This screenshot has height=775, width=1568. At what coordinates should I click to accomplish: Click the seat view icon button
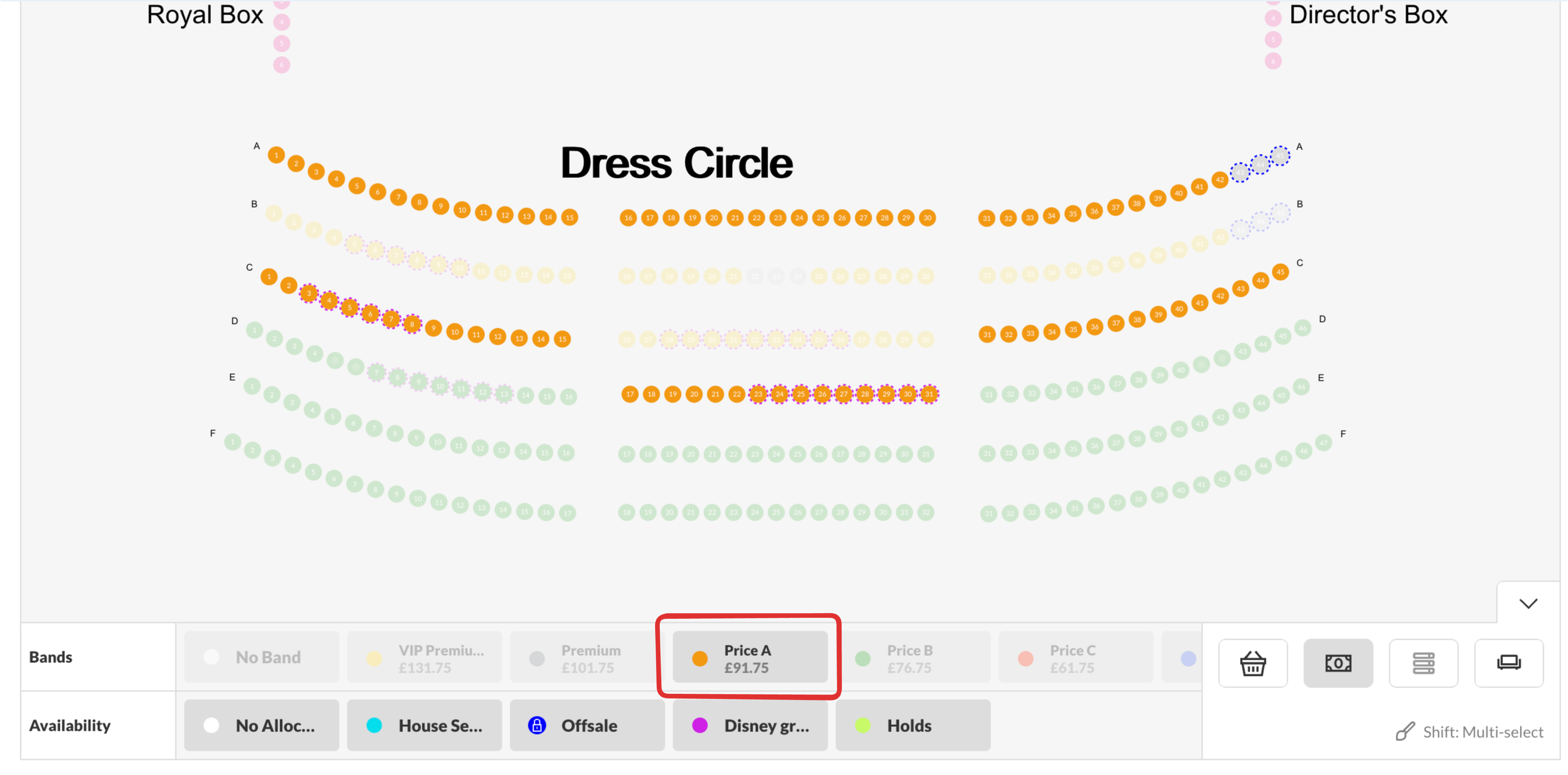[1508, 662]
